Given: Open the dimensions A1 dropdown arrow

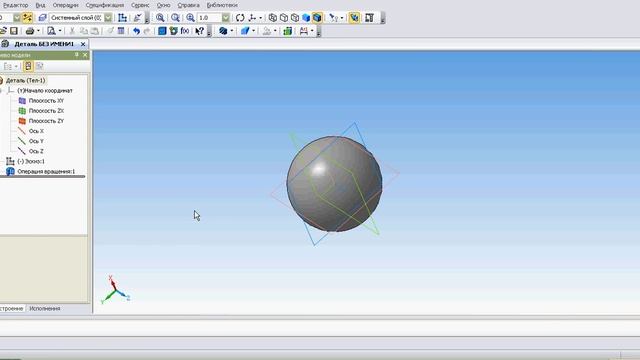Looking at the screenshot, I should (x=312, y=31).
